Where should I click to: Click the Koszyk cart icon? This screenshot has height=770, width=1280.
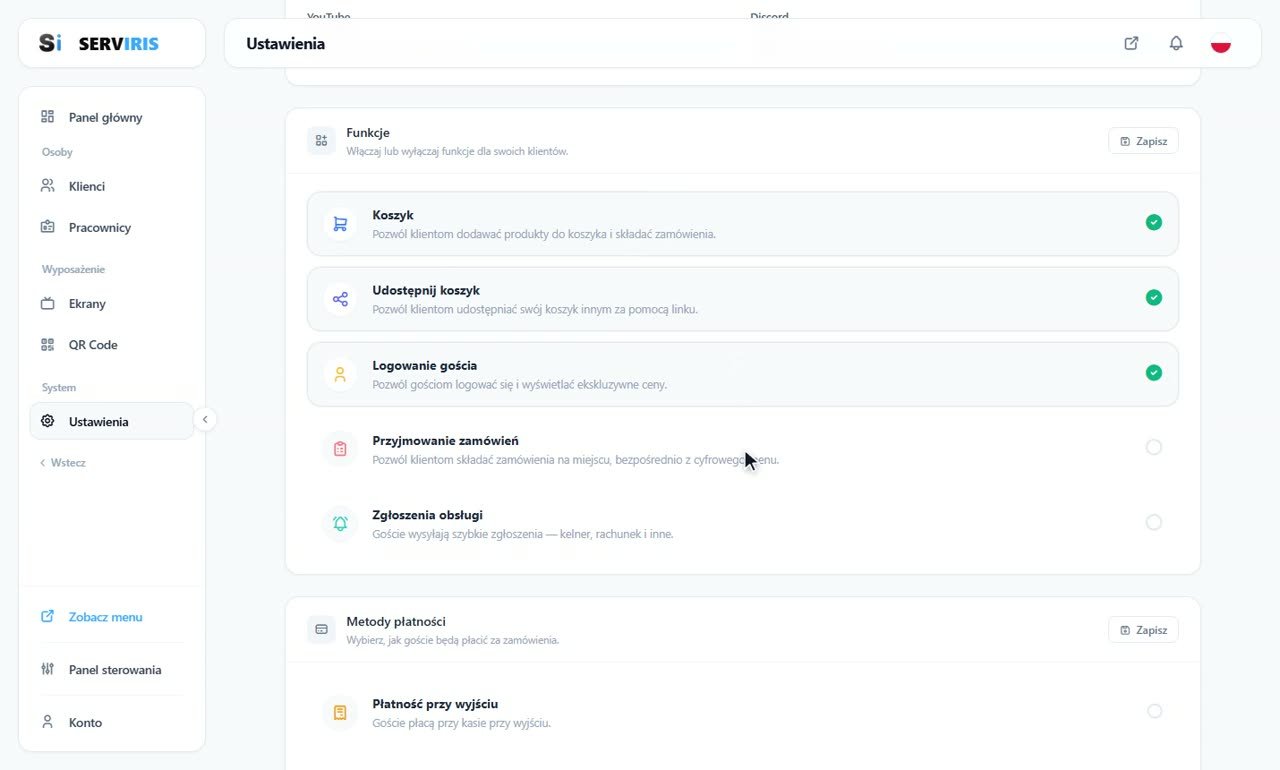coord(340,224)
